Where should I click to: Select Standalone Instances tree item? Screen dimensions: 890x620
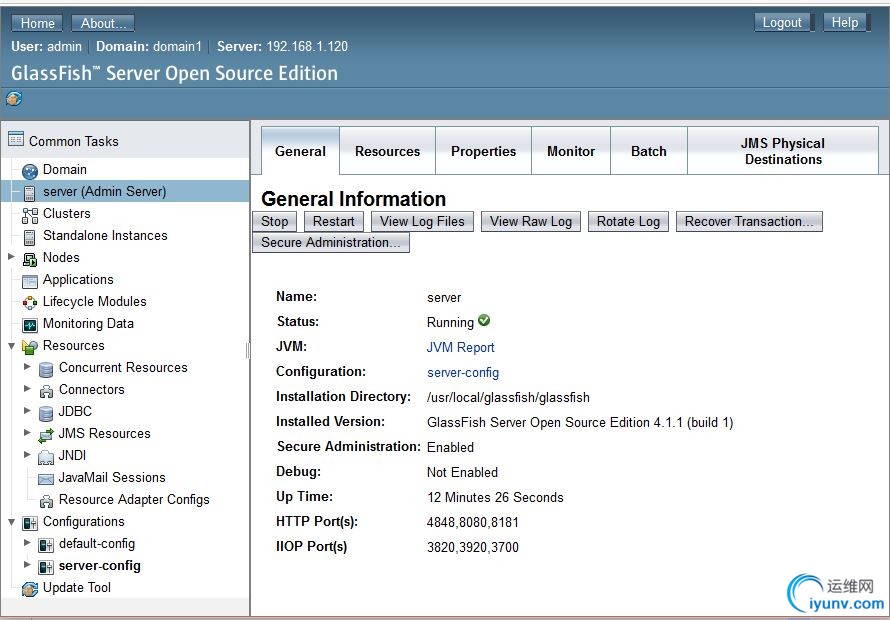point(105,235)
